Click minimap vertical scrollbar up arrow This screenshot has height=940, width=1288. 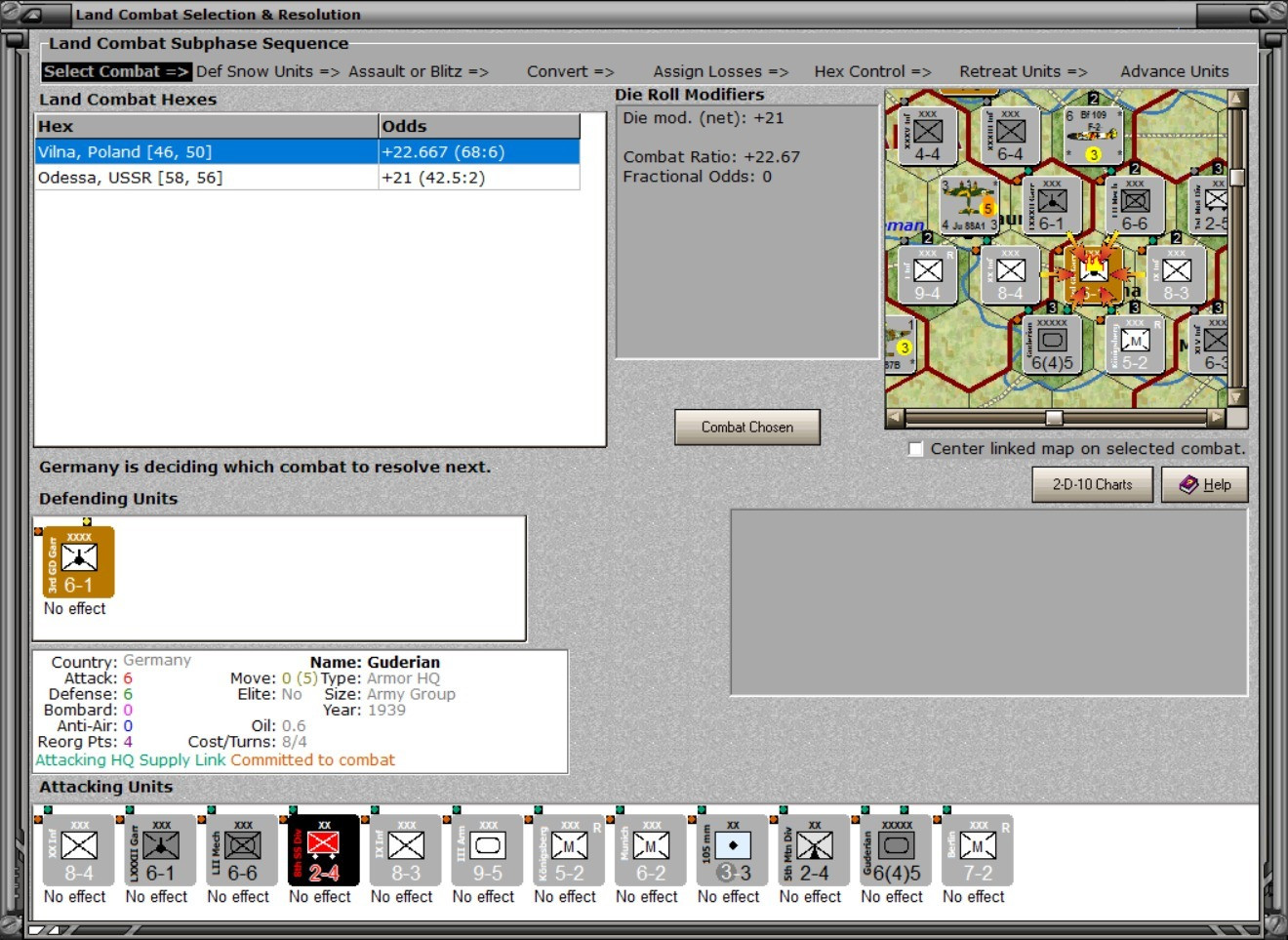(1237, 100)
